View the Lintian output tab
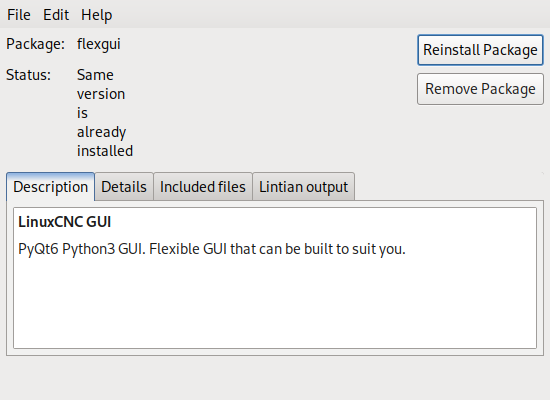The image size is (550, 400). coord(303,187)
